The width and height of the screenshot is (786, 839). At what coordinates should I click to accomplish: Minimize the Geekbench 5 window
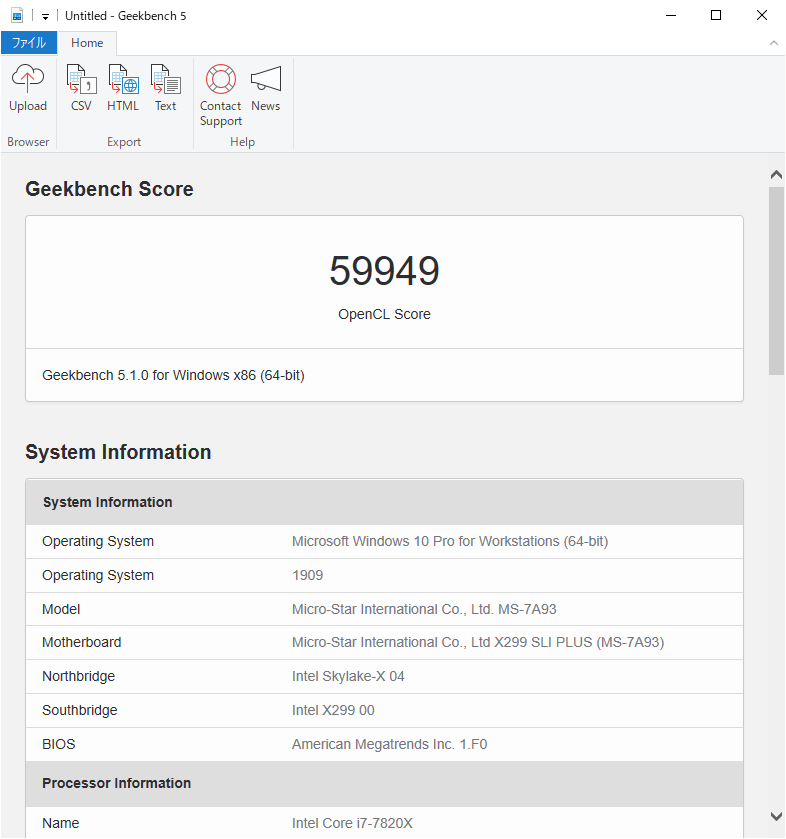tap(671, 16)
